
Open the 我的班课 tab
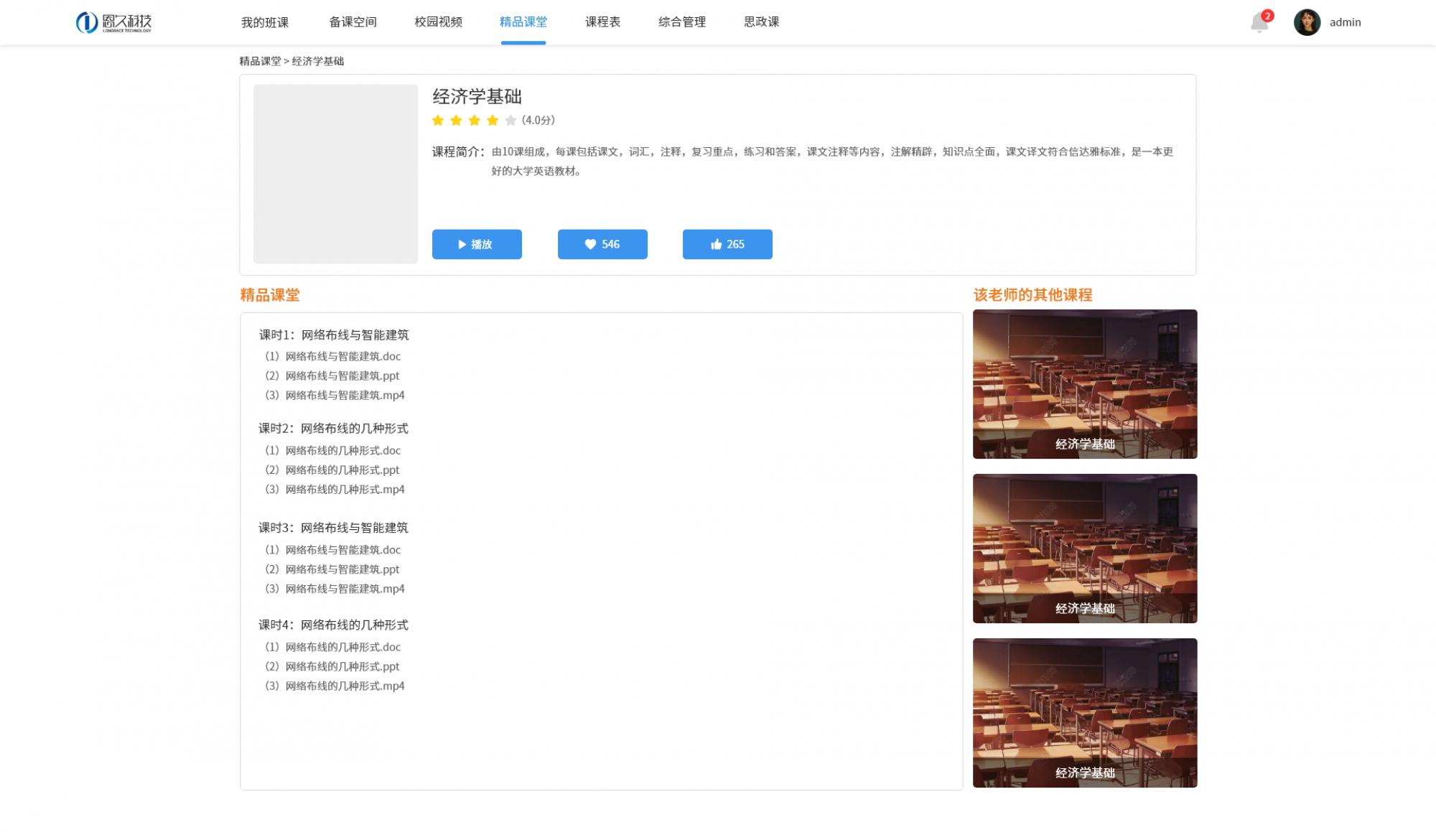click(265, 22)
